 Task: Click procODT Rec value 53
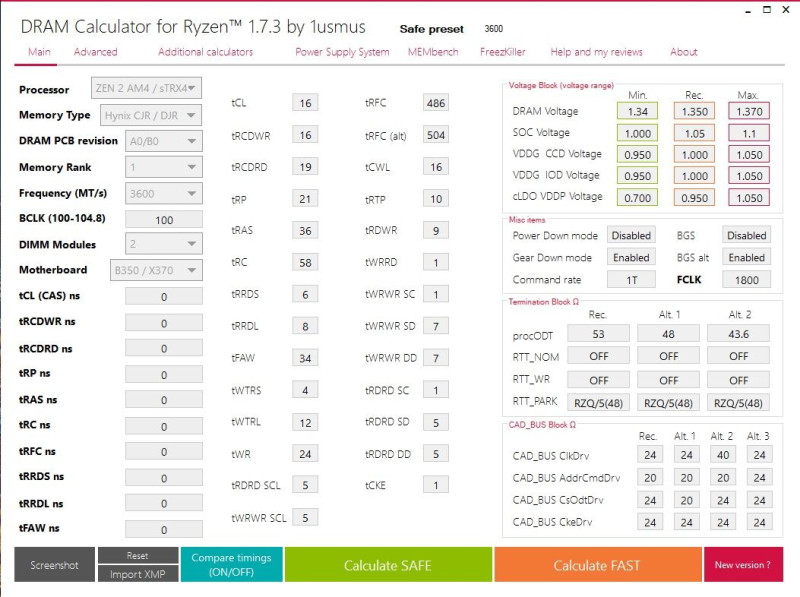click(598, 334)
